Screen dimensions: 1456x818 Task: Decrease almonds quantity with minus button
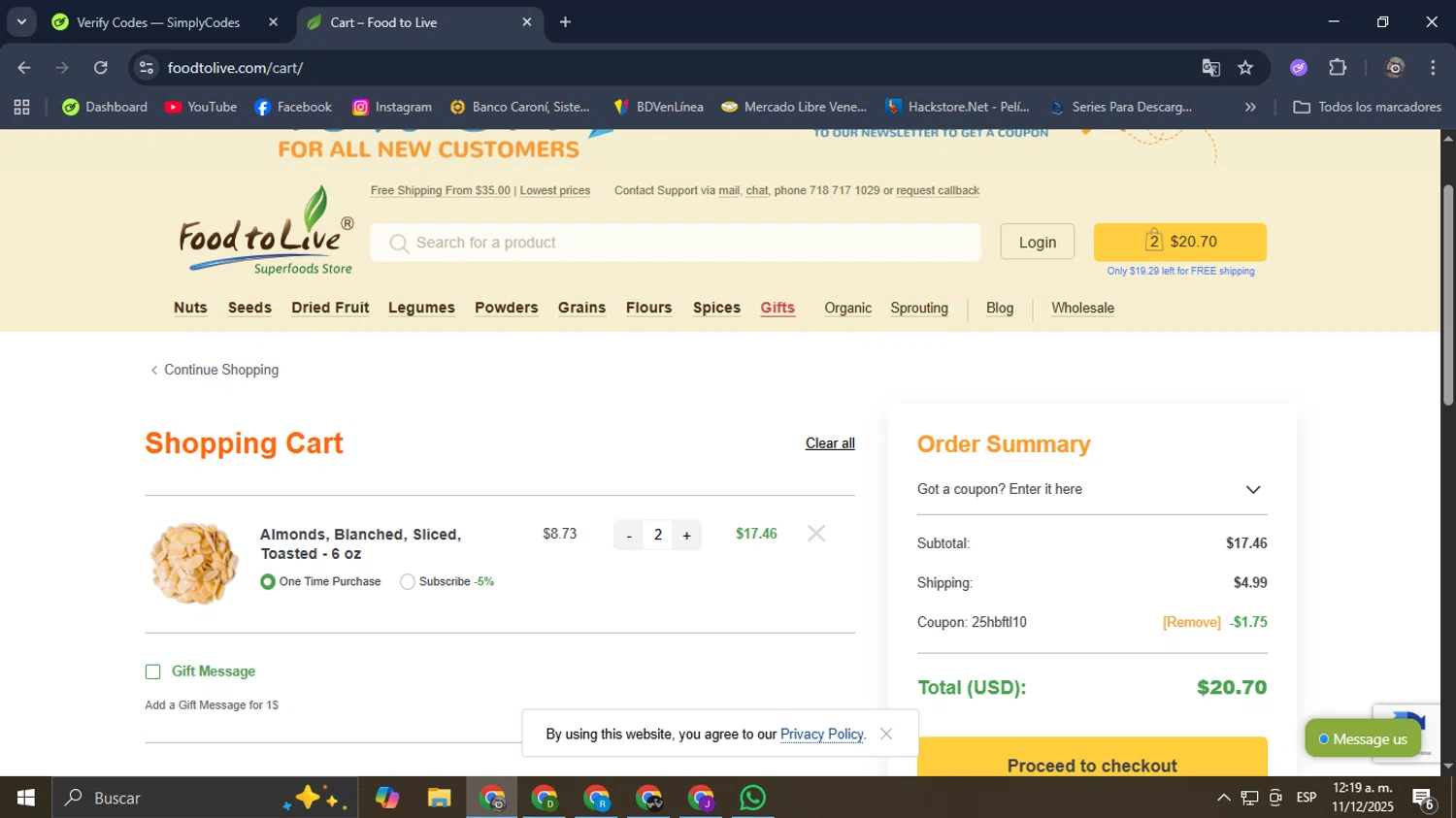(629, 535)
